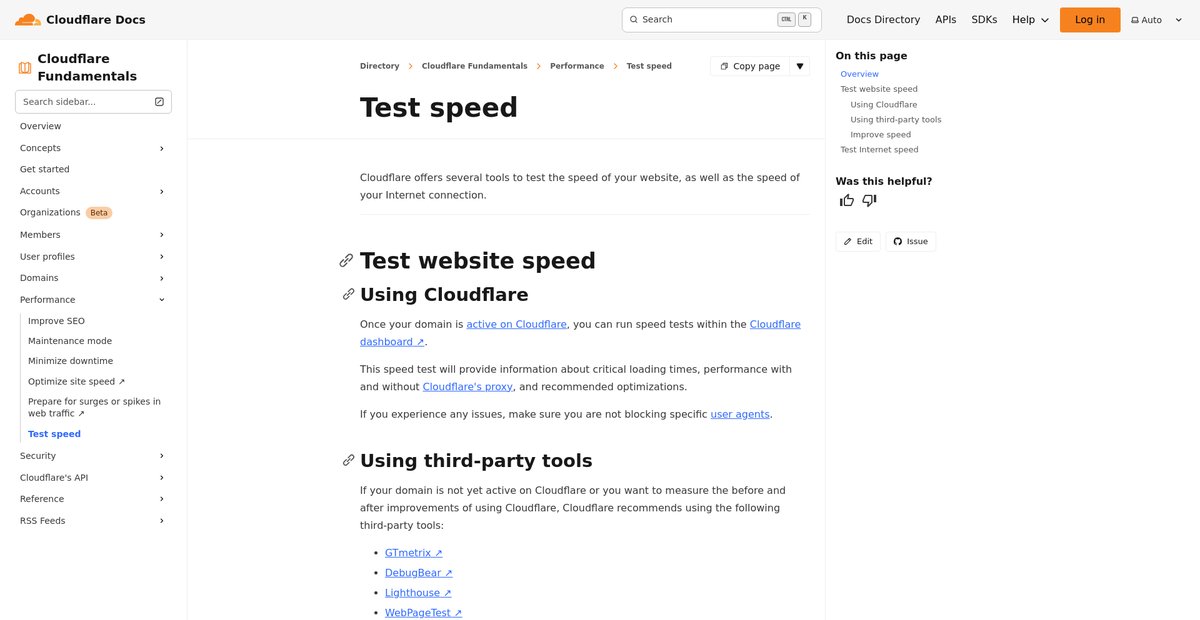Open the Copy page options arrow
The width and height of the screenshot is (1200, 620).
(x=799, y=66)
